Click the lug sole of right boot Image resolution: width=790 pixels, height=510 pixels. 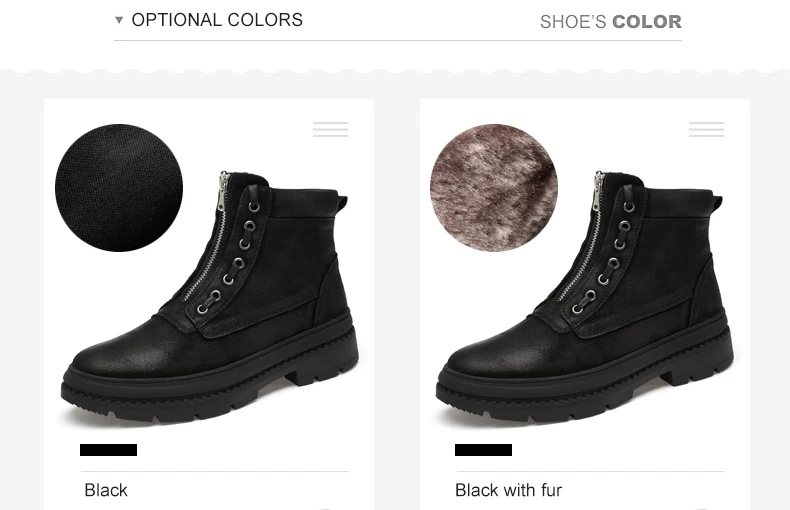(x=584, y=386)
